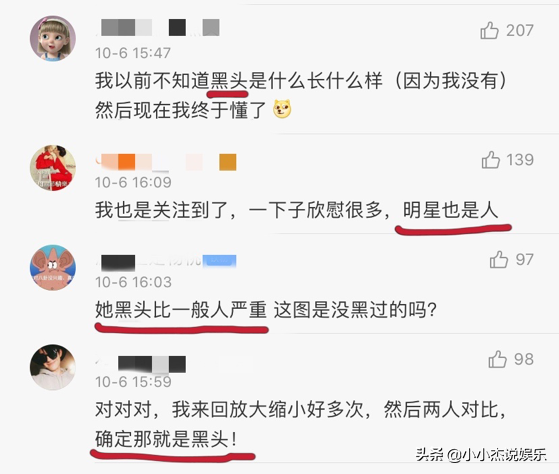Click the 头条 @小小杰说娱乐 watermark
The image size is (559, 474).
coord(481,455)
